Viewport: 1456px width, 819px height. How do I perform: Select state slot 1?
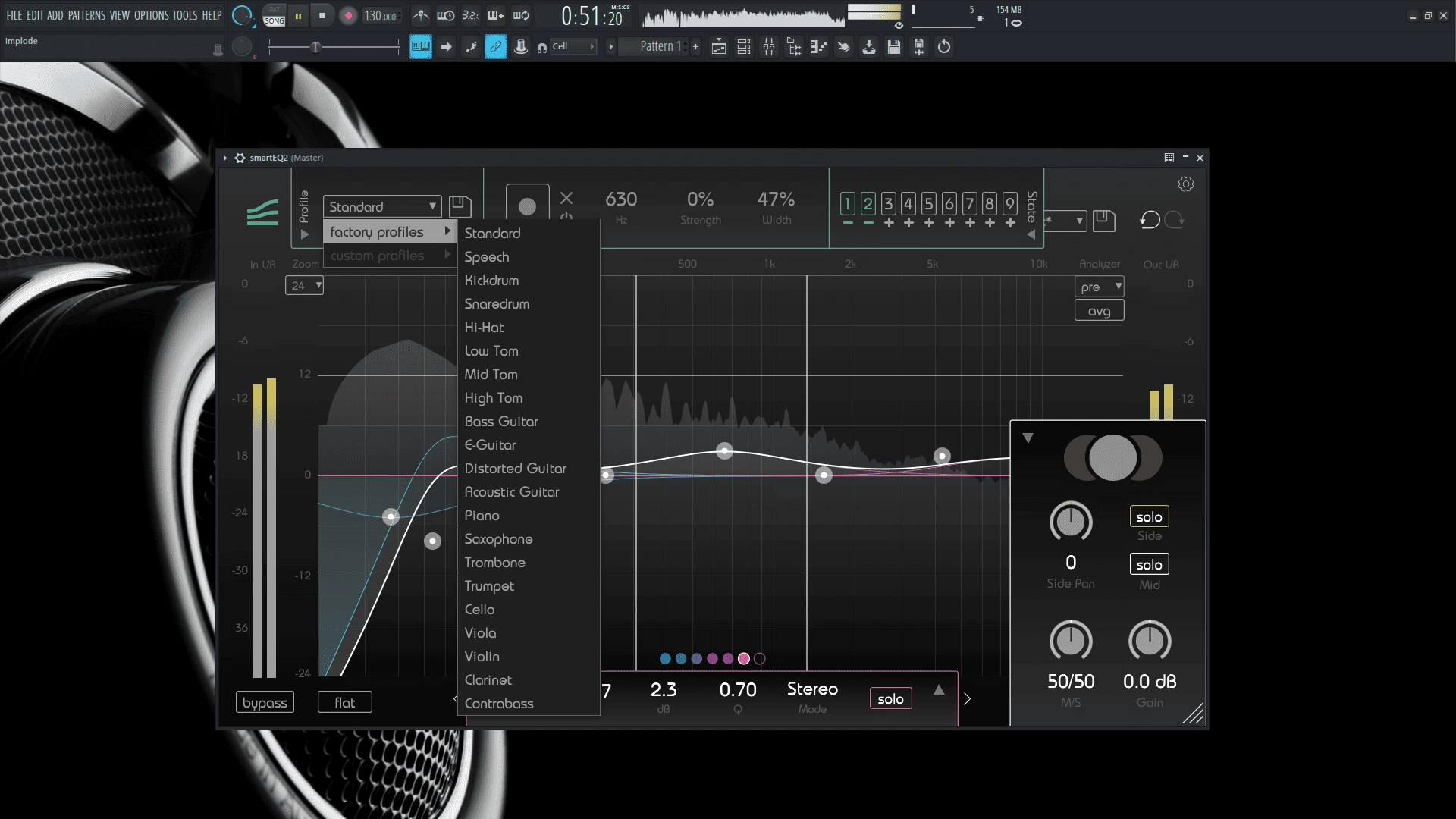[x=848, y=203]
